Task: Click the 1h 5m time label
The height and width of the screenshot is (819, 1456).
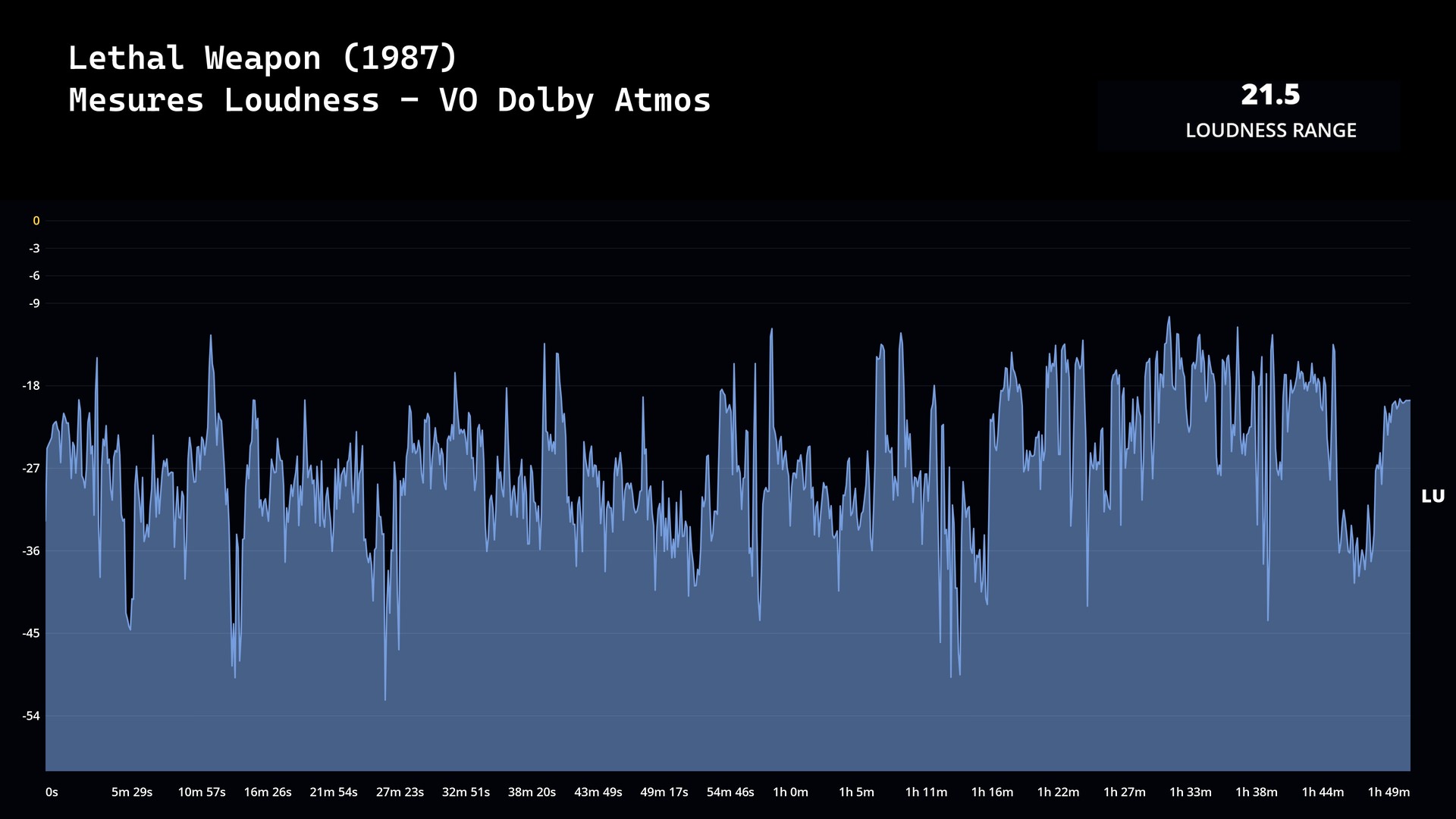Action: (x=856, y=792)
